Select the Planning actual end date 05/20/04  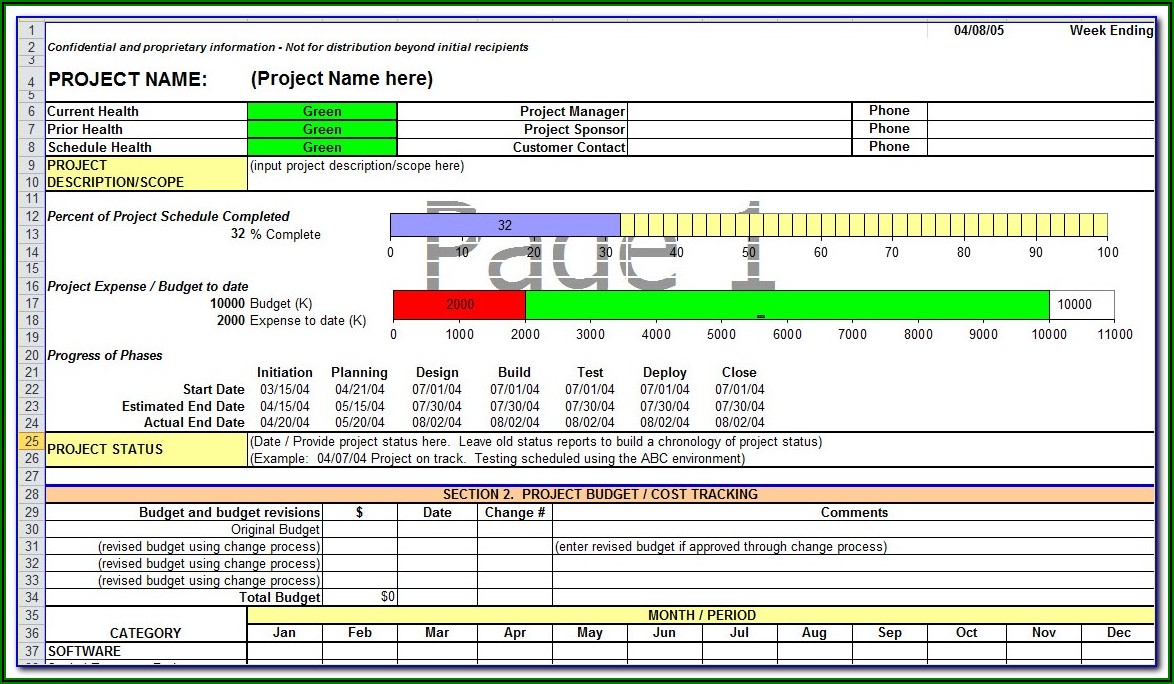coord(360,423)
